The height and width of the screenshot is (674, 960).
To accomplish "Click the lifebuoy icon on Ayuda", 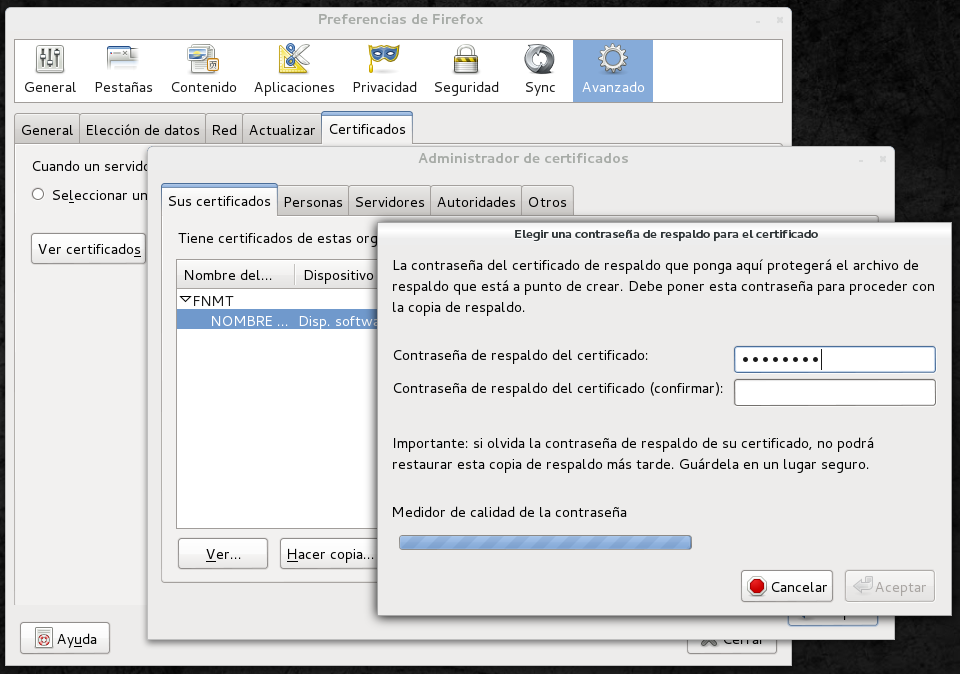I will pos(43,638).
